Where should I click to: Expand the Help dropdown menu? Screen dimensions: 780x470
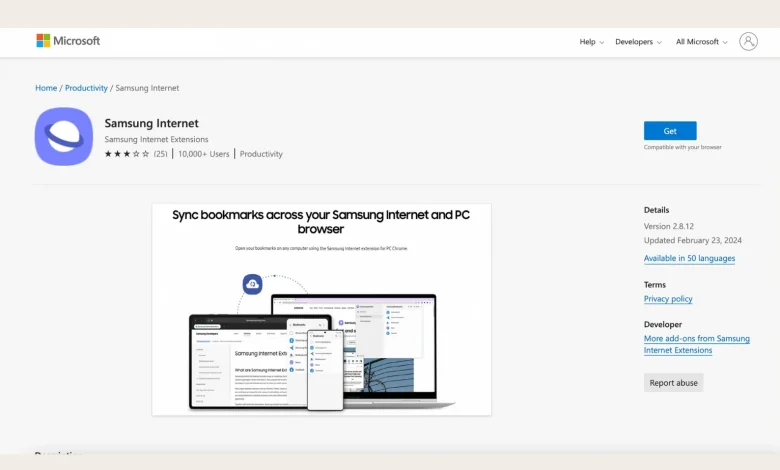pos(591,42)
